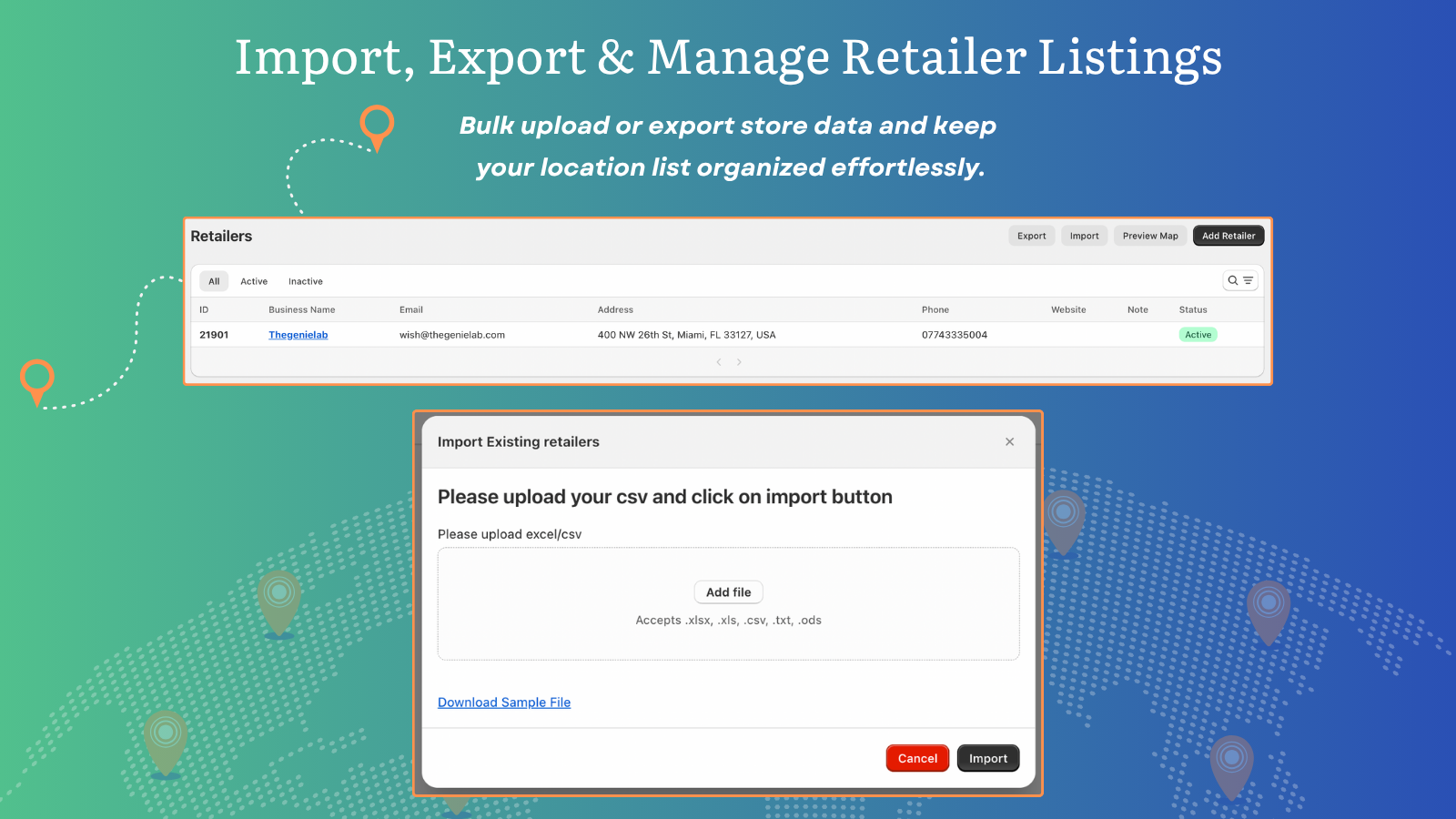Image resolution: width=1456 pixels, height=819 pixels.
Task: Switch to the Inactive tab
Action: coord(305,280)
